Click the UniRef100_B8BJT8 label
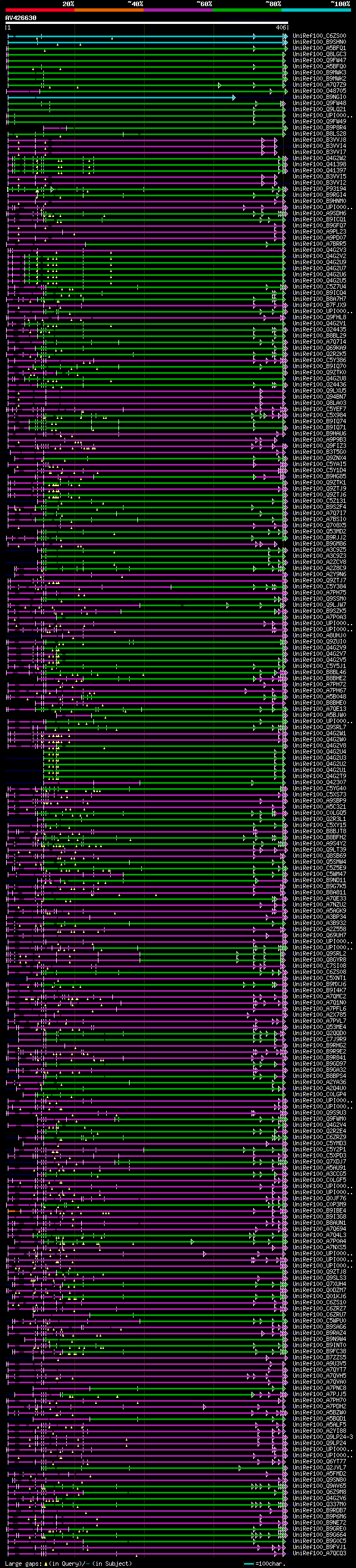The height and width of the screenshot is (1568, 356). pos(319,832)
